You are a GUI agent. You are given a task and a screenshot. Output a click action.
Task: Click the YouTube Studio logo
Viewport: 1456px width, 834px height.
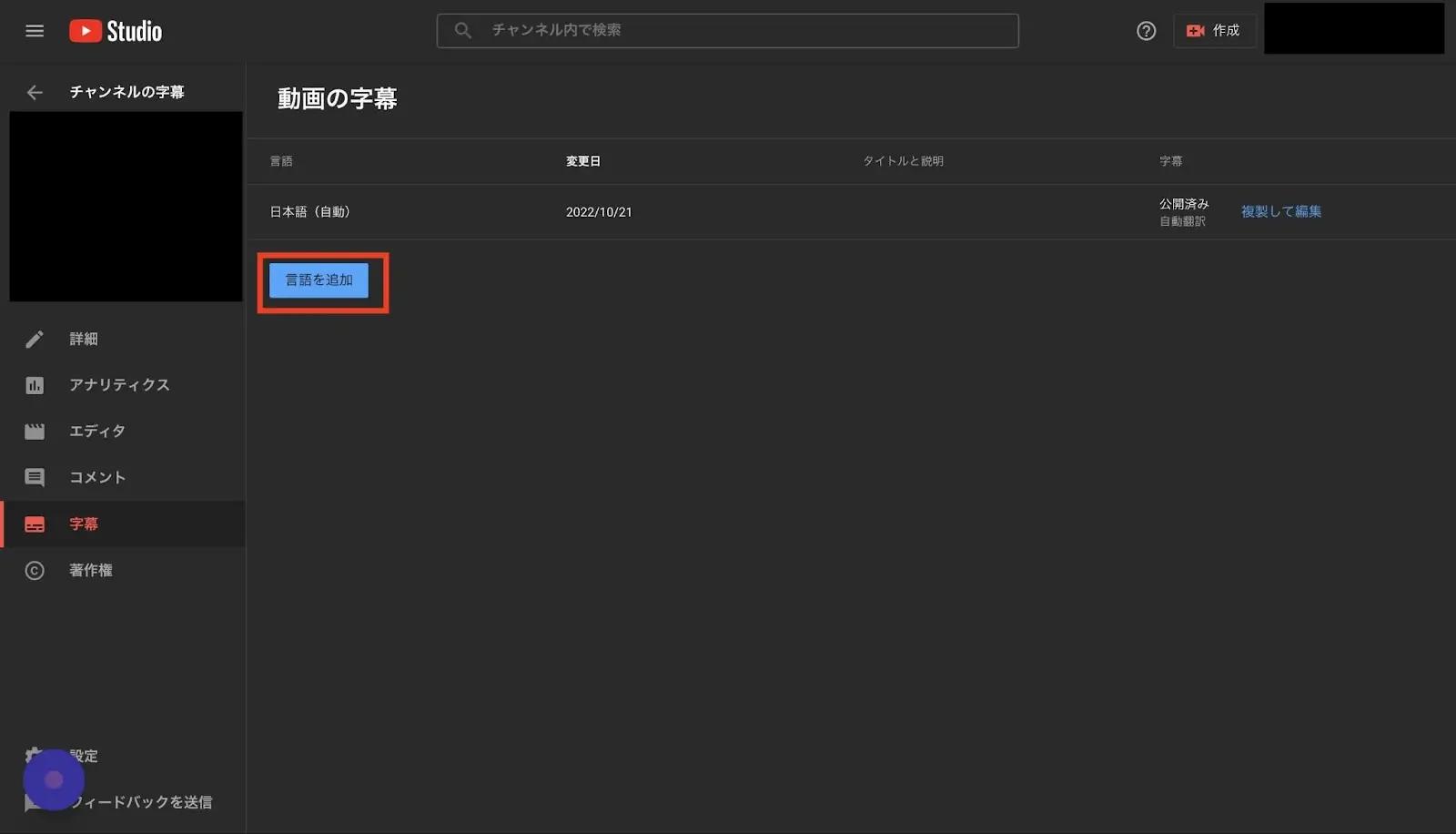[116, 31]
